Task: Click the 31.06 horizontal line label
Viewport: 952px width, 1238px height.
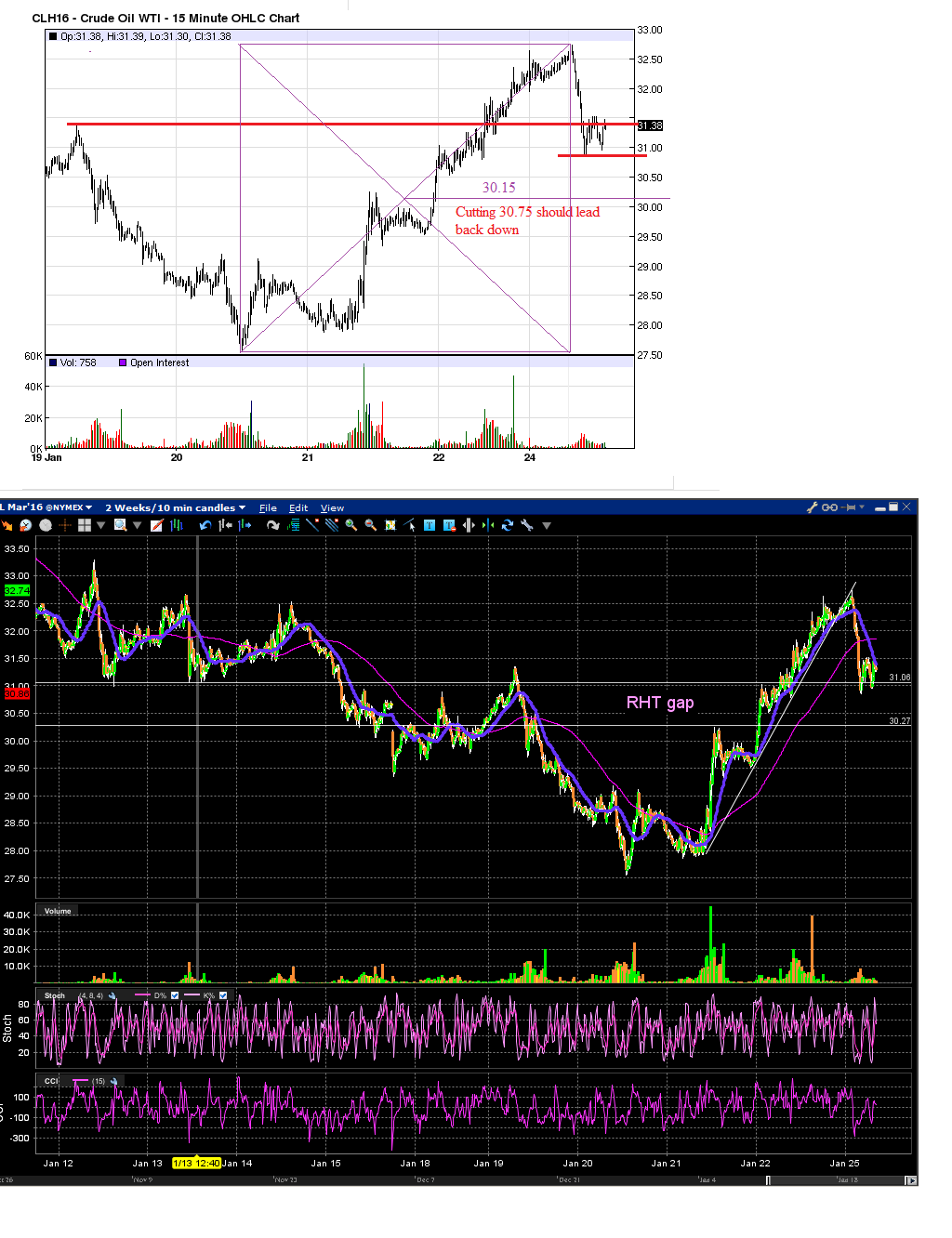Action: 899,678
